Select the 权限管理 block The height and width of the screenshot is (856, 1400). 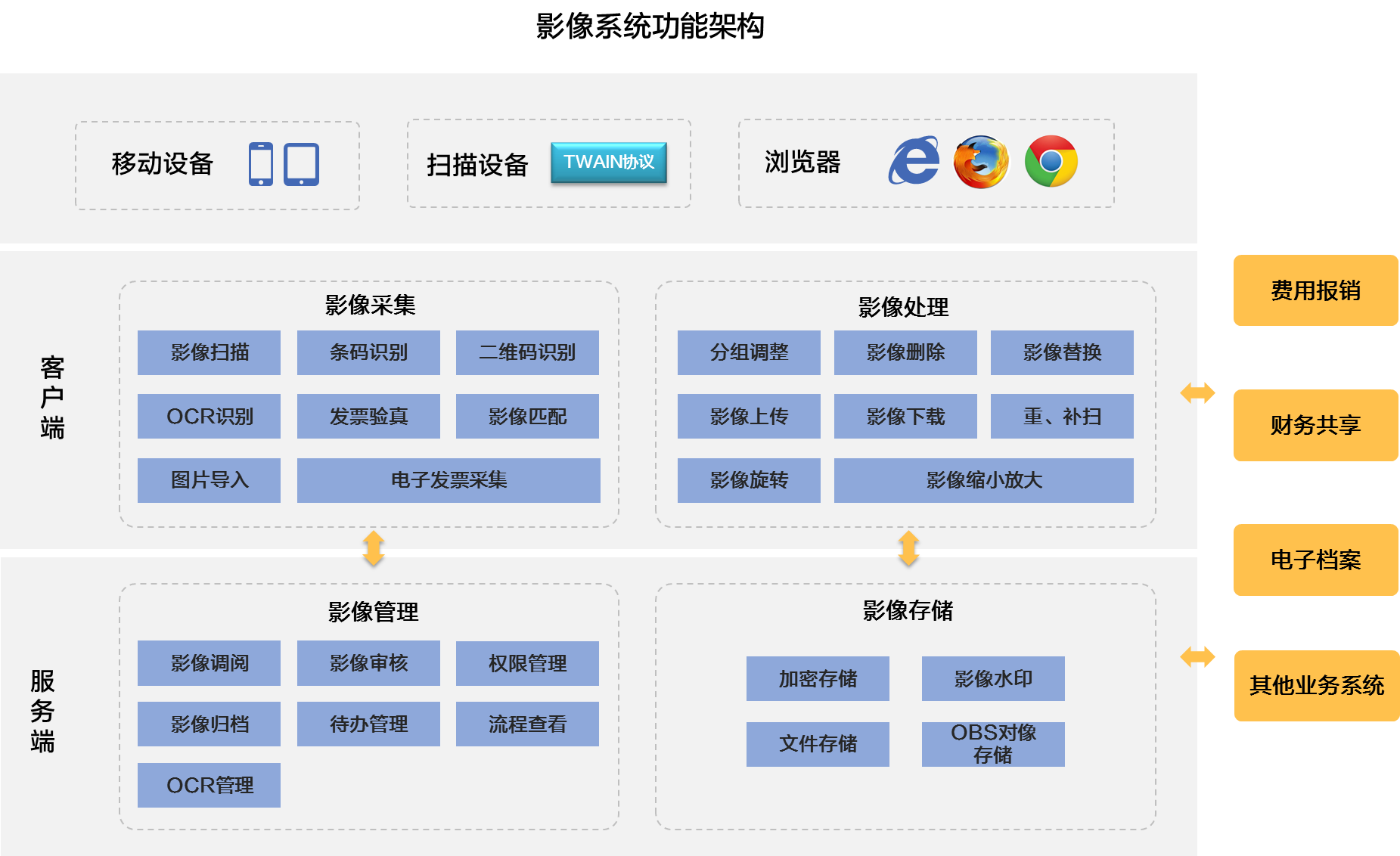[527, 663]
